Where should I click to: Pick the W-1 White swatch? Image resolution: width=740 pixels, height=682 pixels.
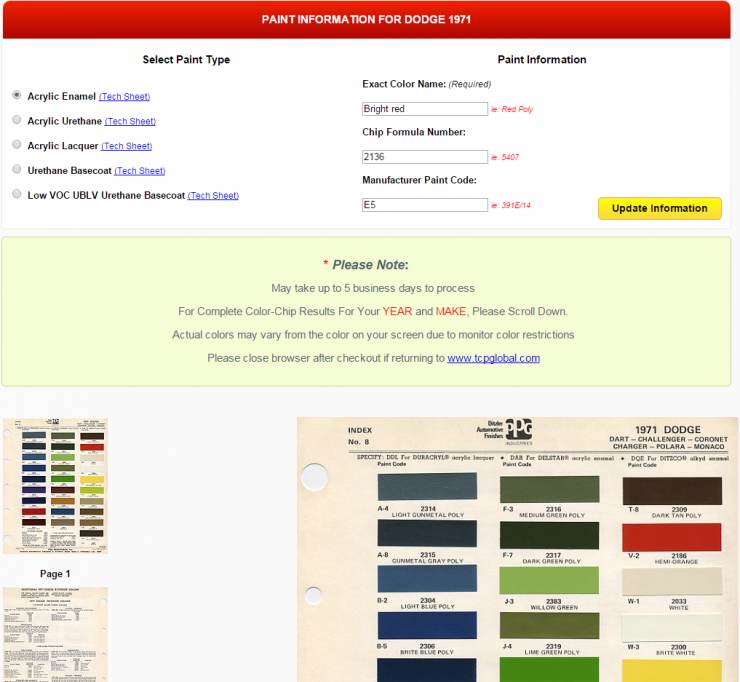click(x=672, y=581)
